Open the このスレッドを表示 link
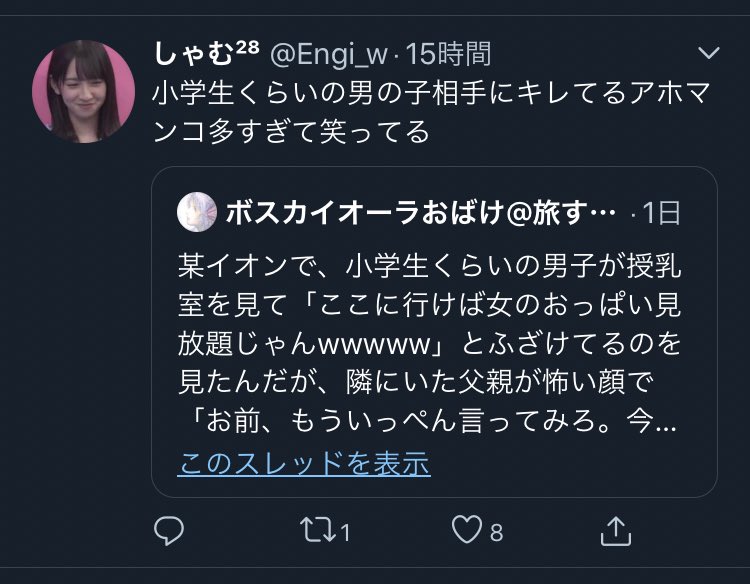 [x=304, y=463]
